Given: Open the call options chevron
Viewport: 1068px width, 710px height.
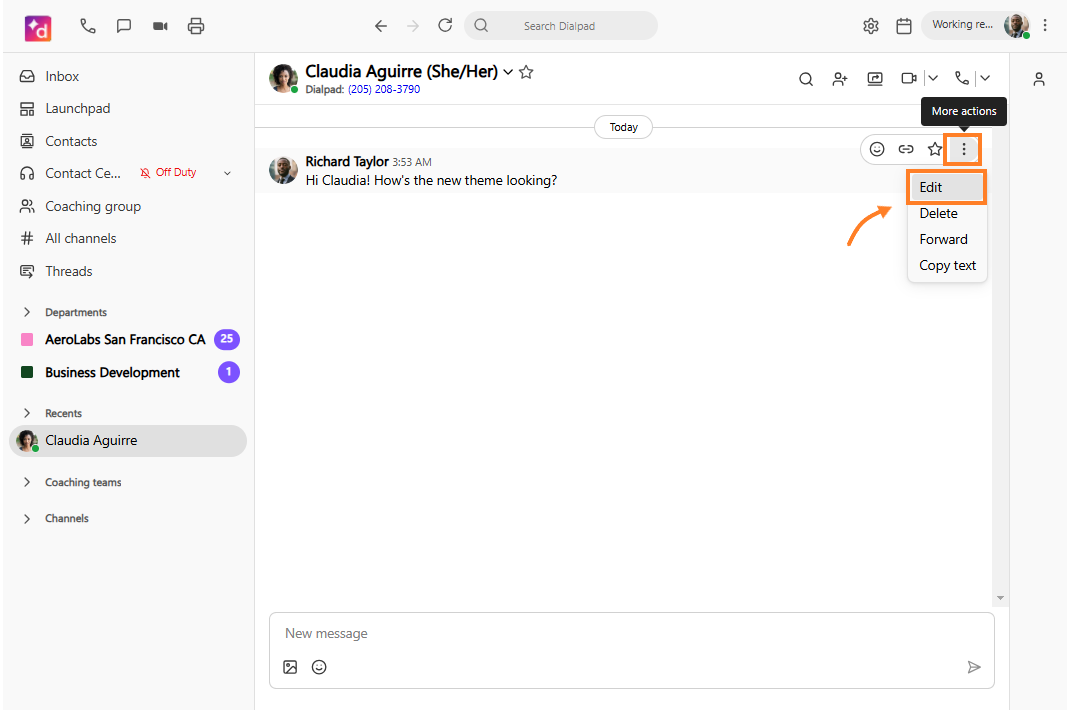Looking at the screenshot, I should coord(985,78).
